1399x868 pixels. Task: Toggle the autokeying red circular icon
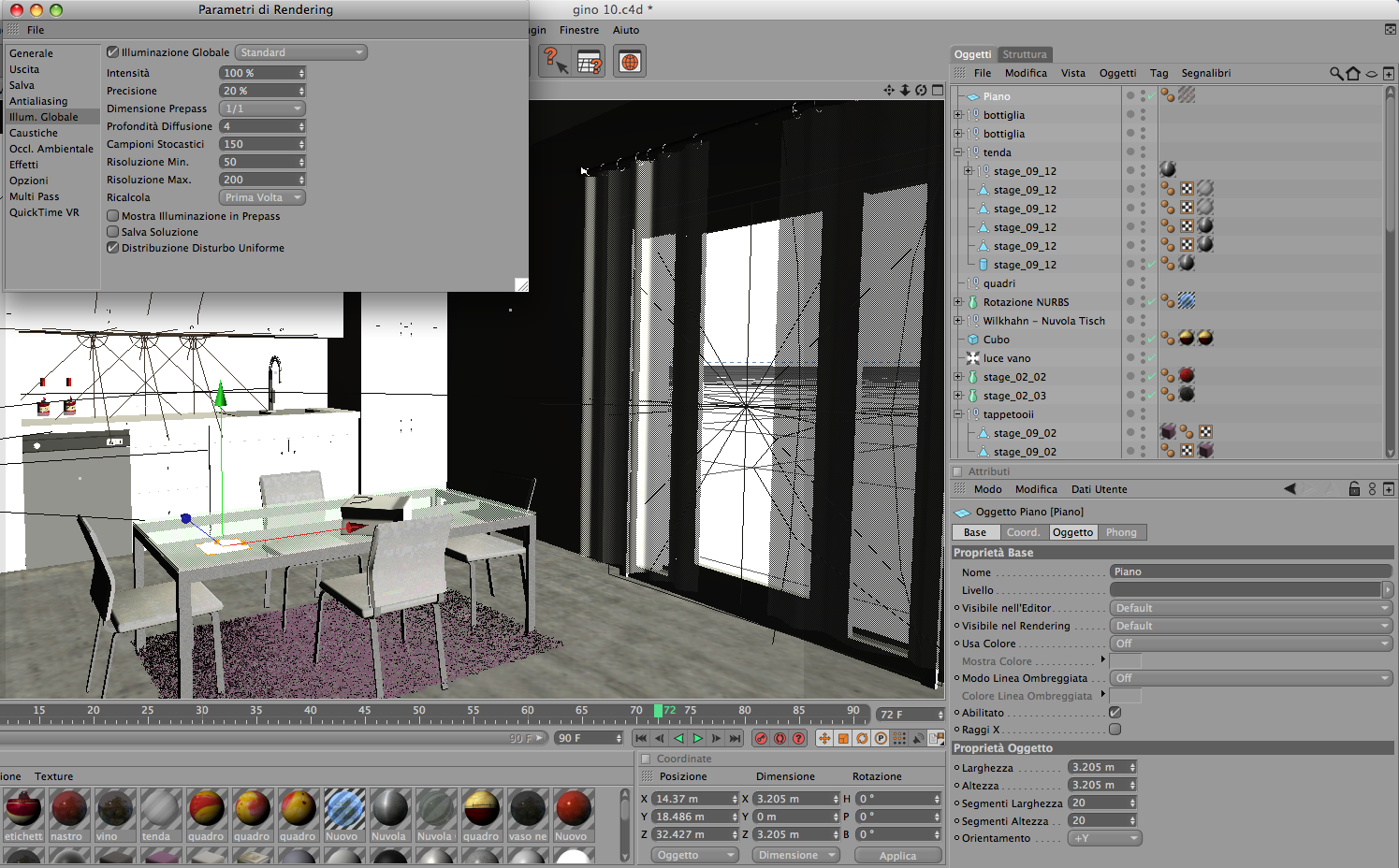pos(780,738)
